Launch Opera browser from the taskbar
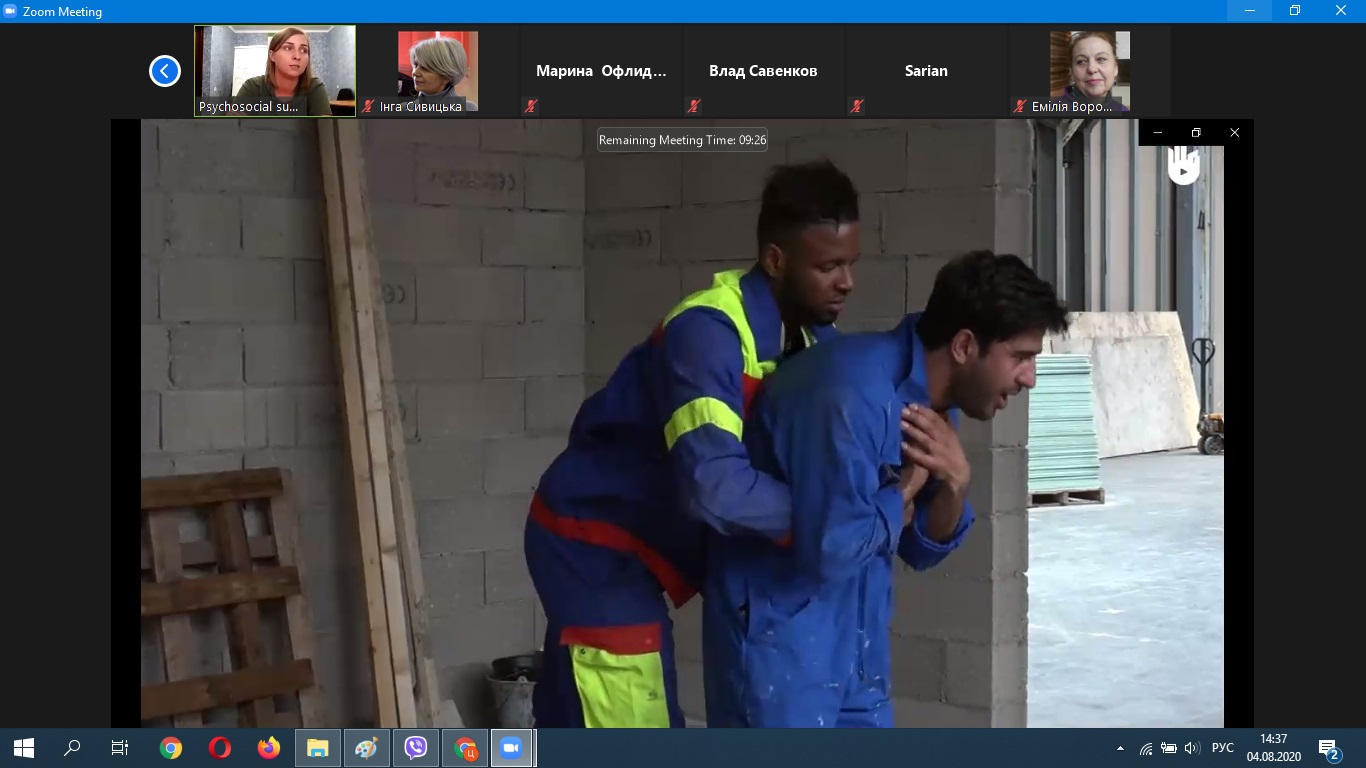This screenshot has width=1366, height=768. 220,748
